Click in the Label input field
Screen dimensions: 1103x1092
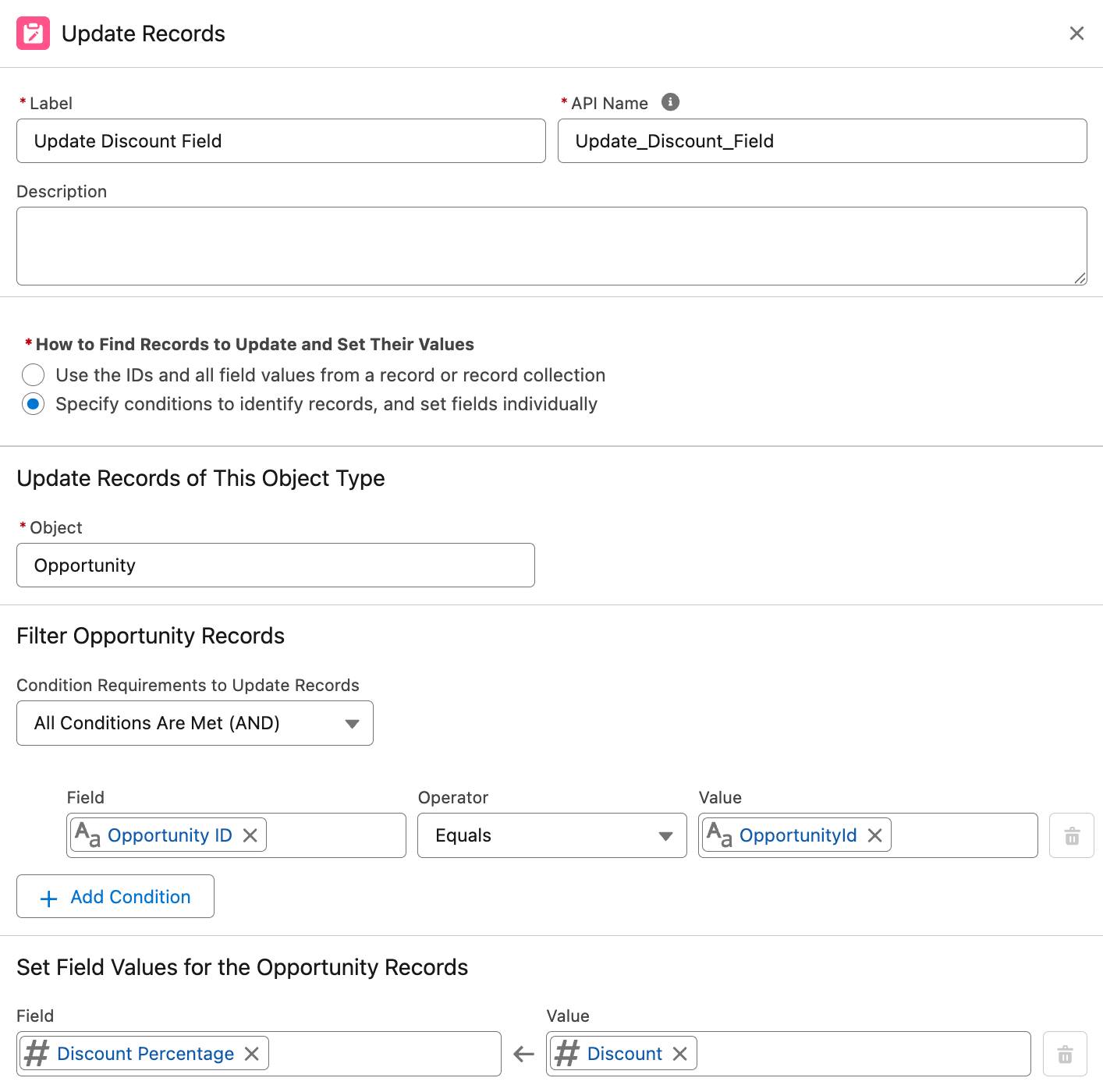pos(281,141)
